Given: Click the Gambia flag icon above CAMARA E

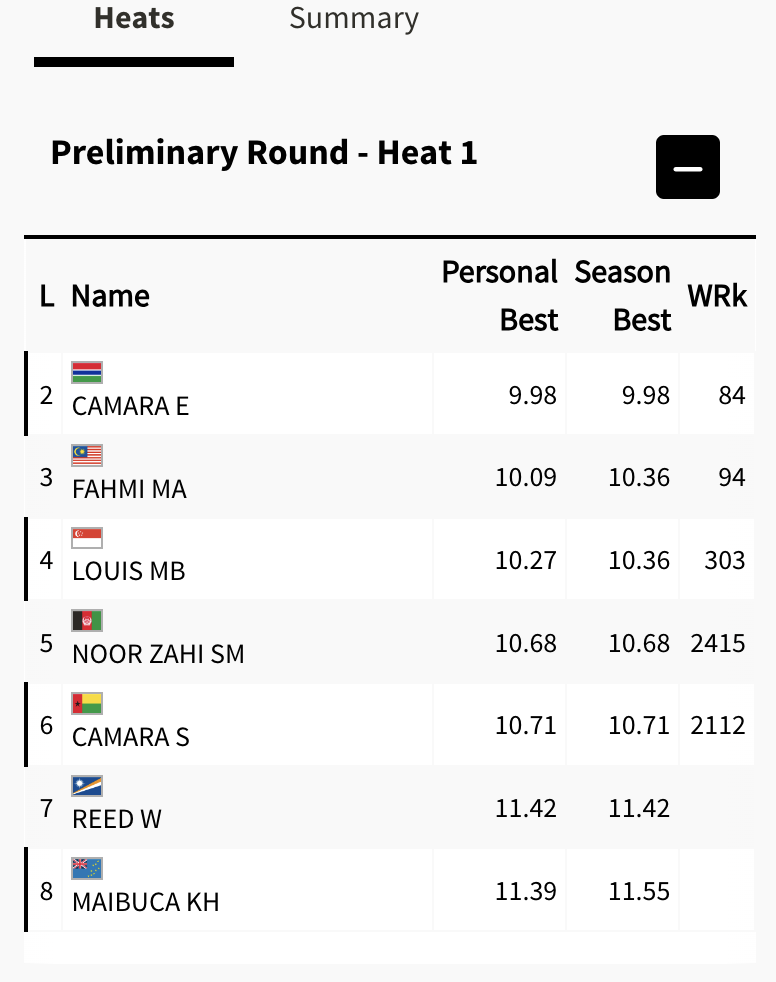Looking at the screenshot, I should click(87, 372).
